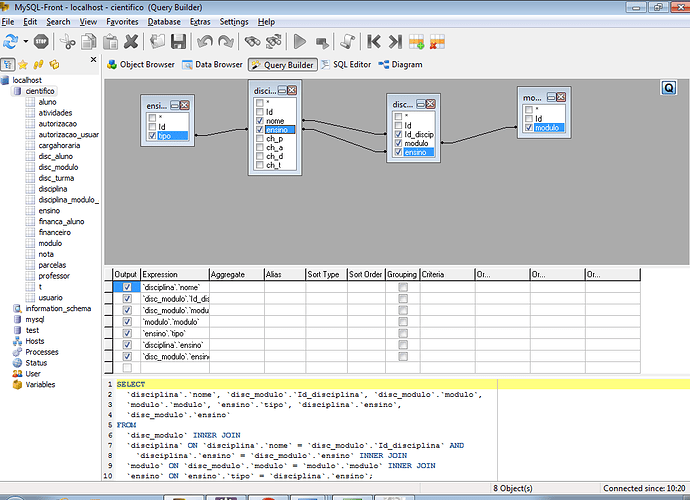The width and height of the screenshot is (690, 500).
Task: Click the Copy toolbar icon
Action: pos(89,42)
